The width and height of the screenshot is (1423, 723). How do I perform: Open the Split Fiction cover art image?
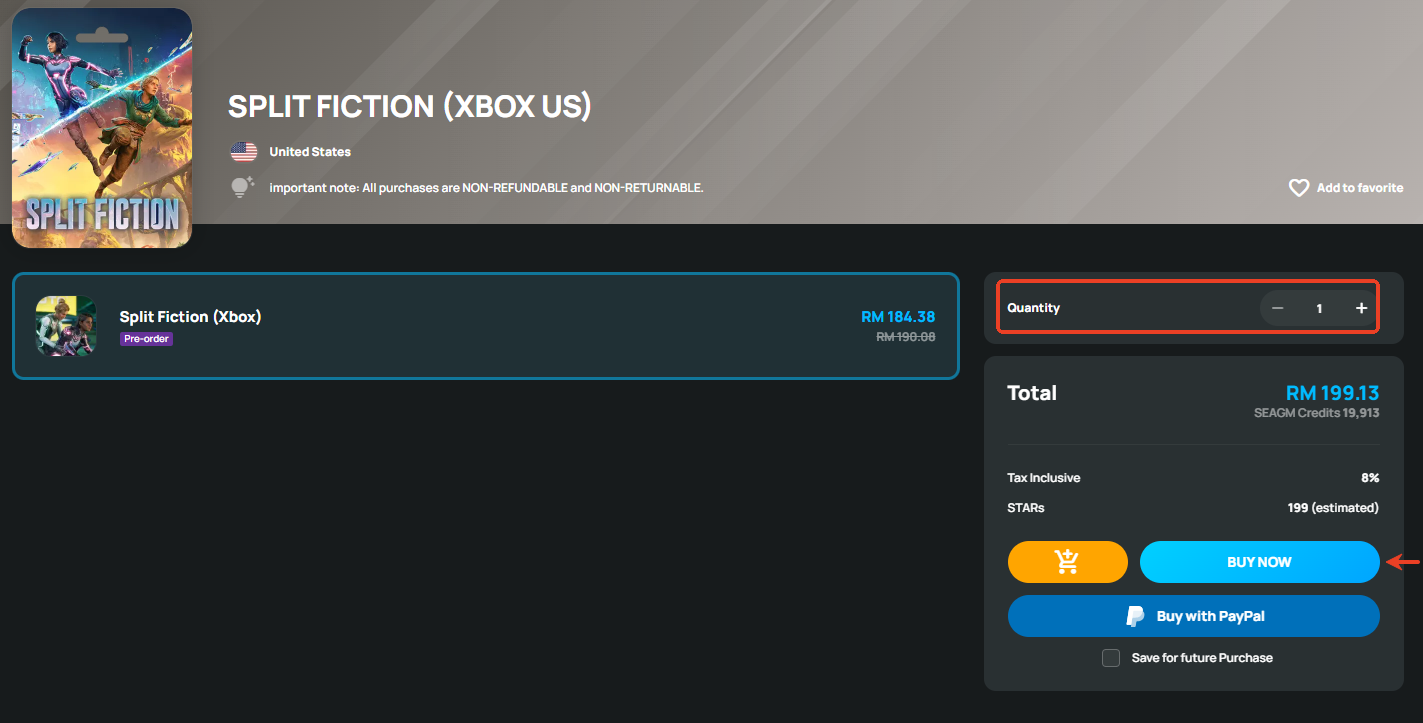102,128
